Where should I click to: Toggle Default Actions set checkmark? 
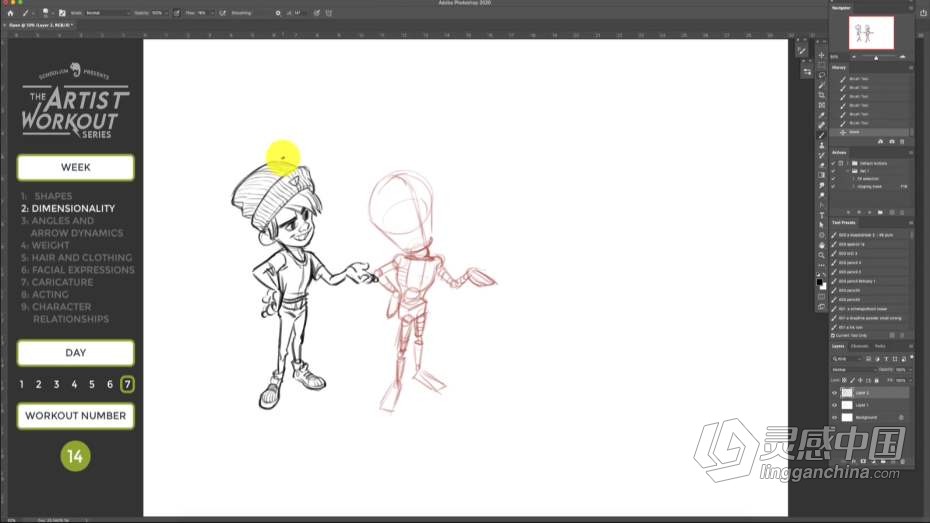(x=833, y=163)
